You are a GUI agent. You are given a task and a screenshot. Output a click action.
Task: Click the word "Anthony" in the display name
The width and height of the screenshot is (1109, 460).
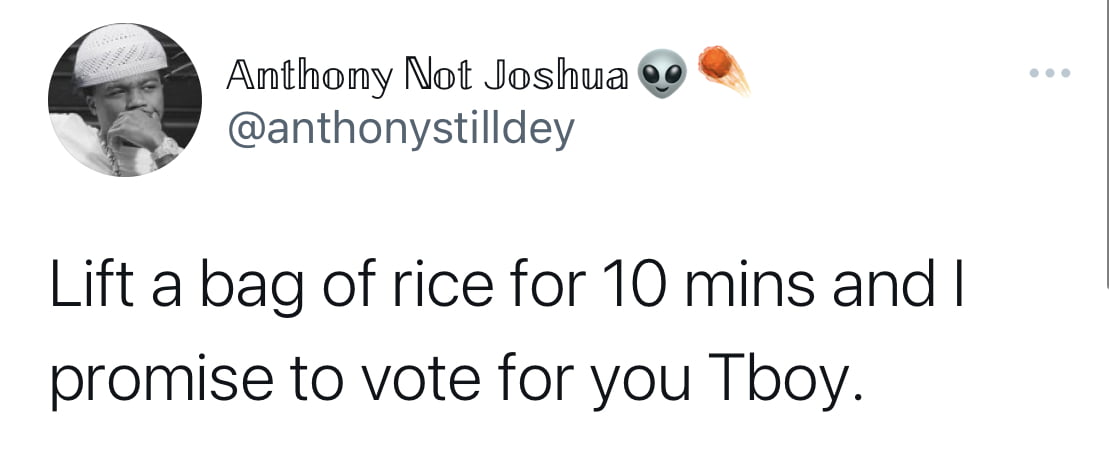[x=308, y=78]
